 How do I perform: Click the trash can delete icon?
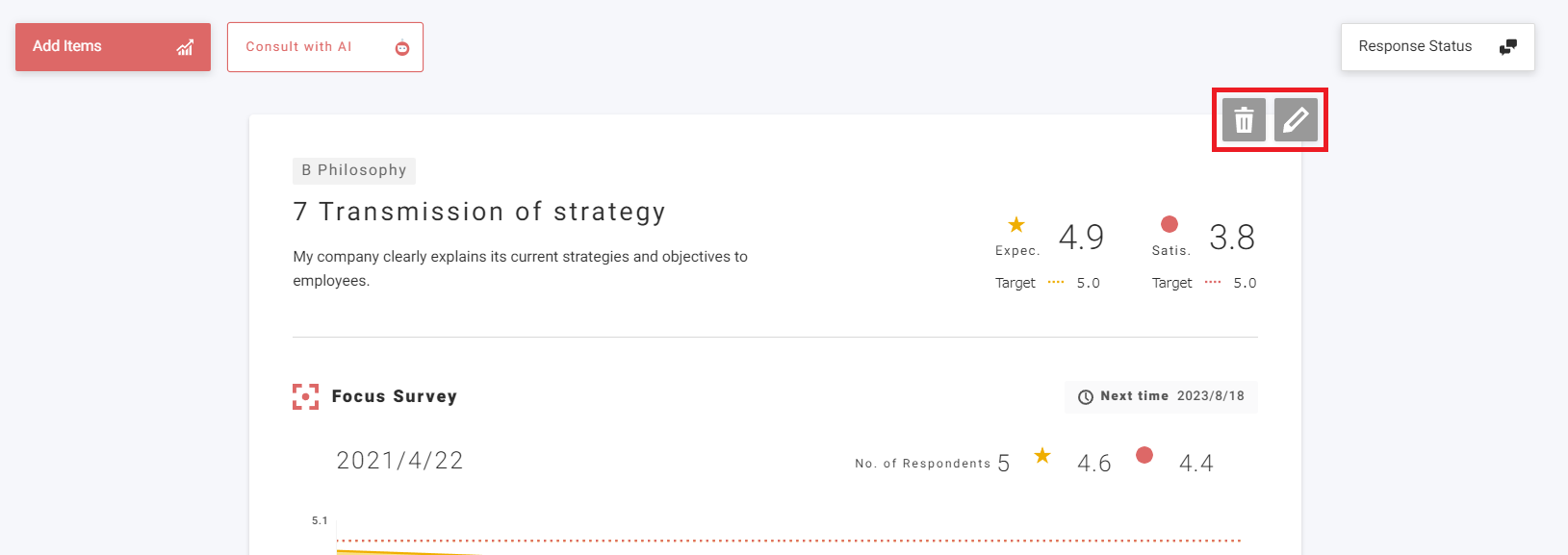tap(1244, 120)
